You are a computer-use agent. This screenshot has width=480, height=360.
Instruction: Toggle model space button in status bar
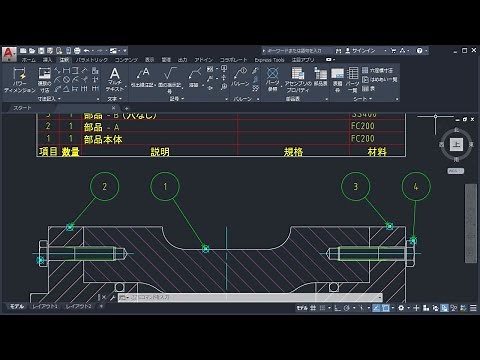tap(302, 308)
